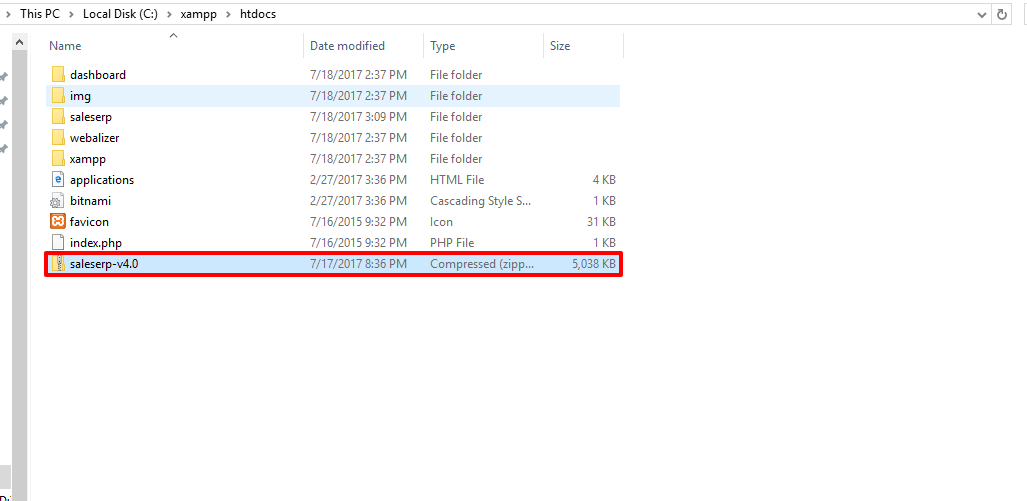Select the bitnami stylesheet file icon
Screen dimensions: 1027x501
pos(58,201)
